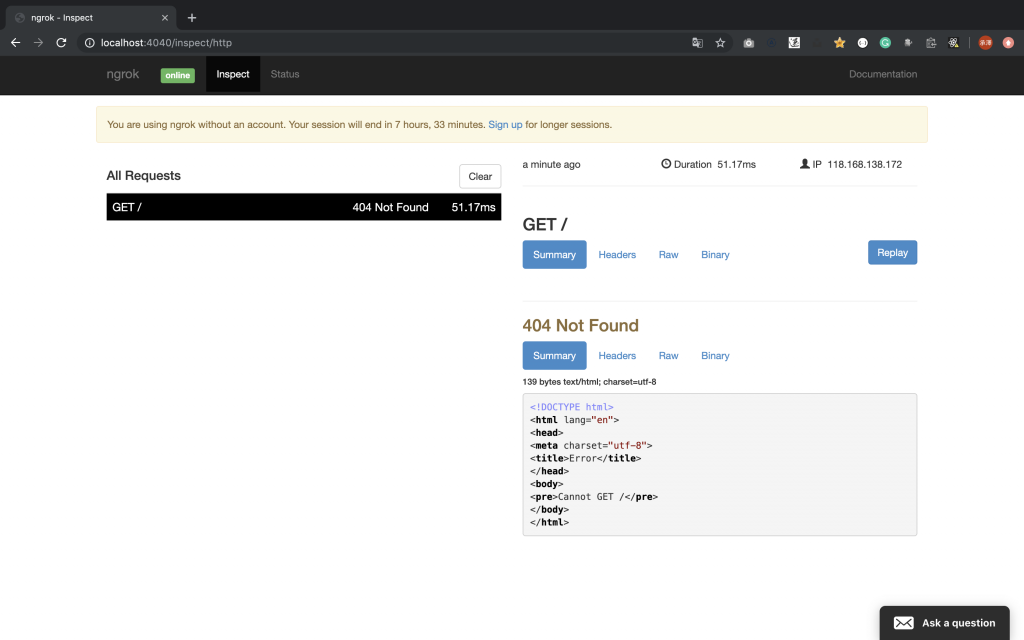Click the white circle brackets extension icon
The height and width of the screenshot is (640, 1024).
coord(863,42)
